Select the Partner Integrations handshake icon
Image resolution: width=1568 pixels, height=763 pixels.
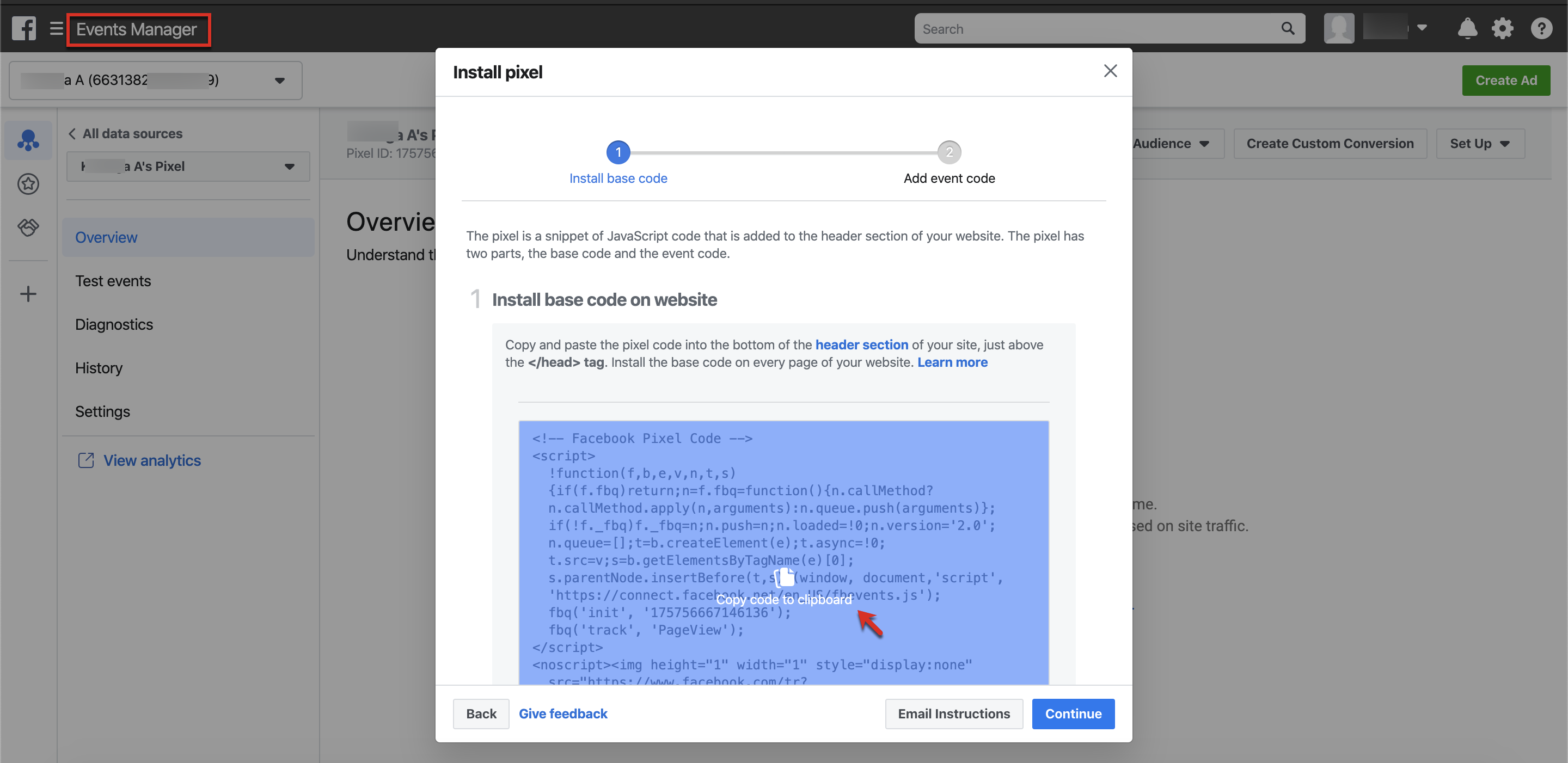(x=28, y=227)
